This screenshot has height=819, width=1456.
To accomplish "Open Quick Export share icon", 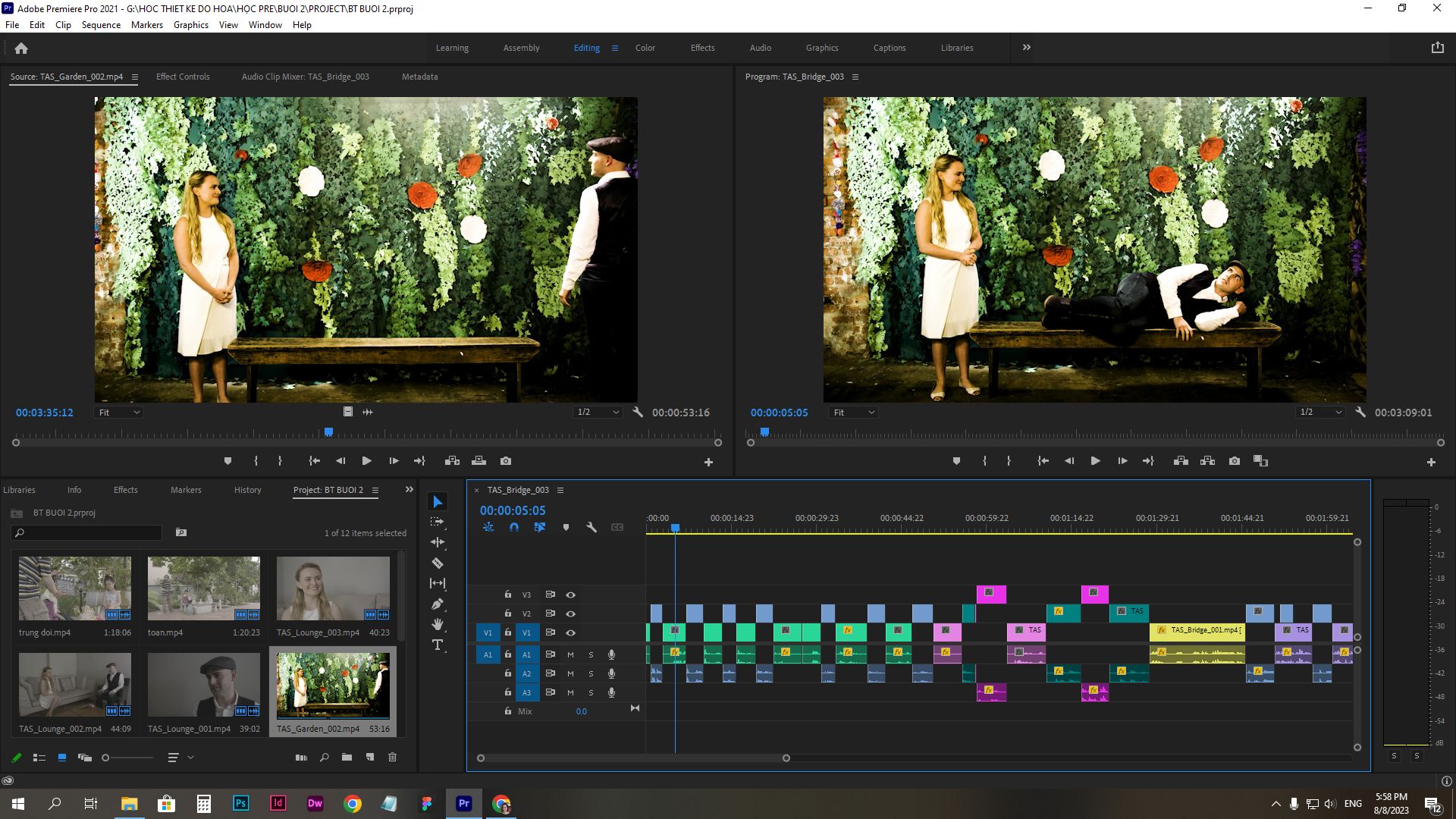I will 1438,48.
